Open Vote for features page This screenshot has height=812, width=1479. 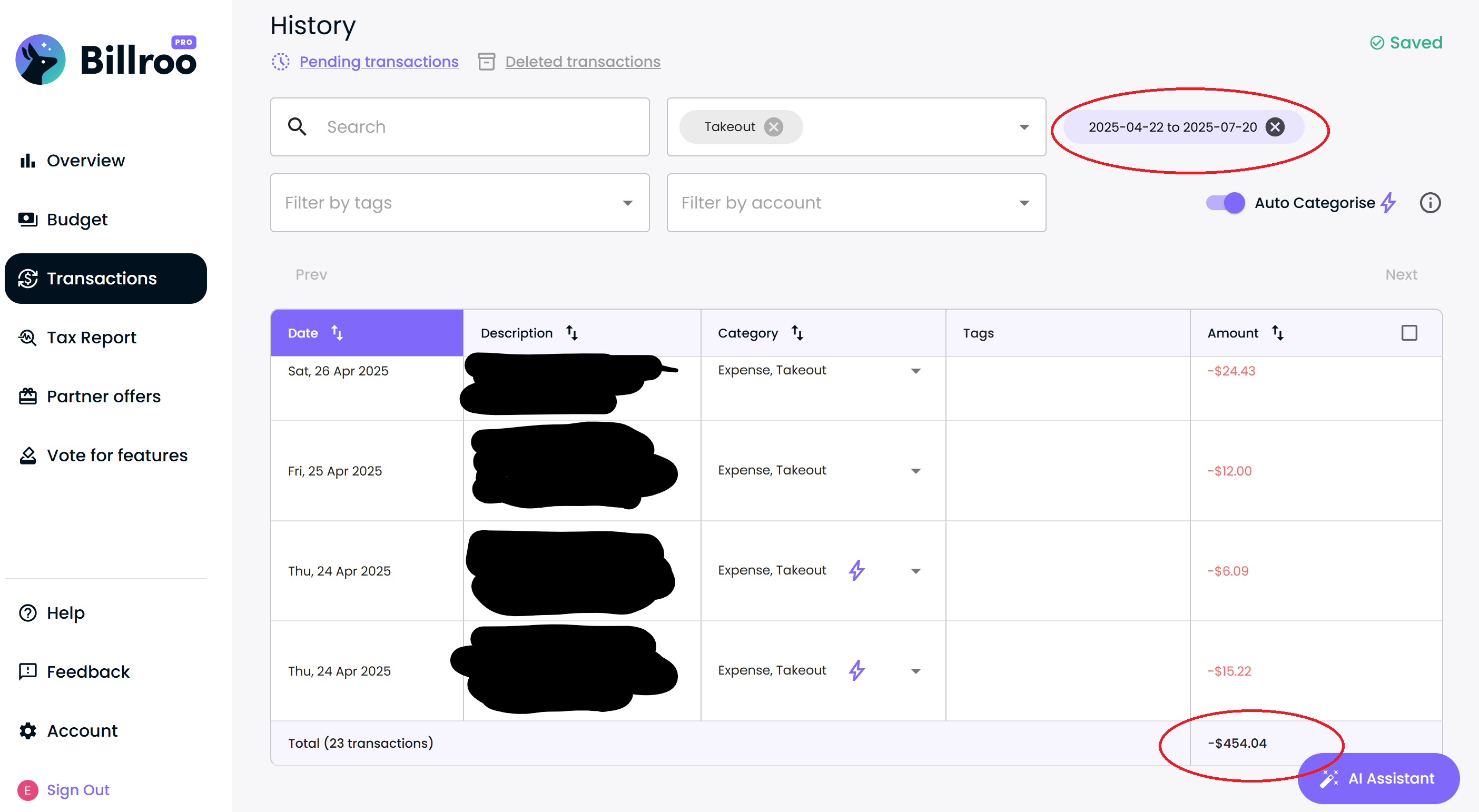coord(106,455)
